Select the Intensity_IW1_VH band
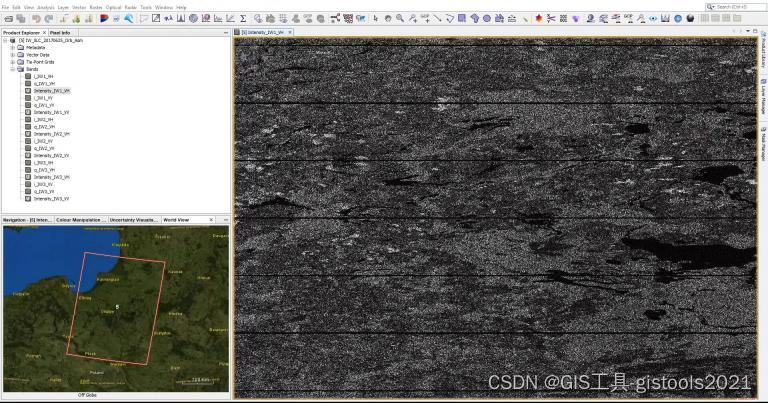The image size is (768, 403). tap(51, 91)
